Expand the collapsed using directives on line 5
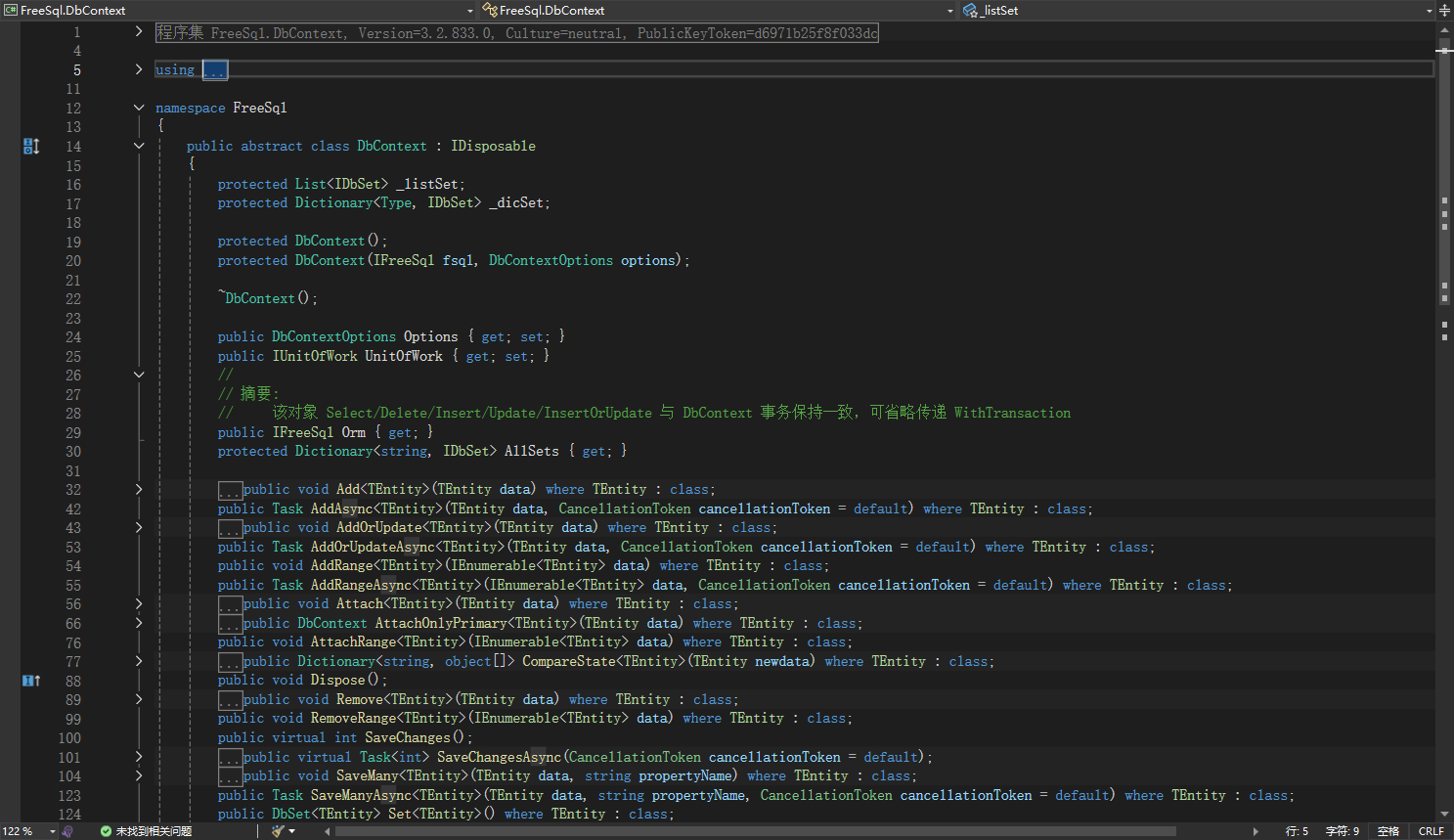The image size is (1454, 840). pyautogui.click(x=139, y=69)
